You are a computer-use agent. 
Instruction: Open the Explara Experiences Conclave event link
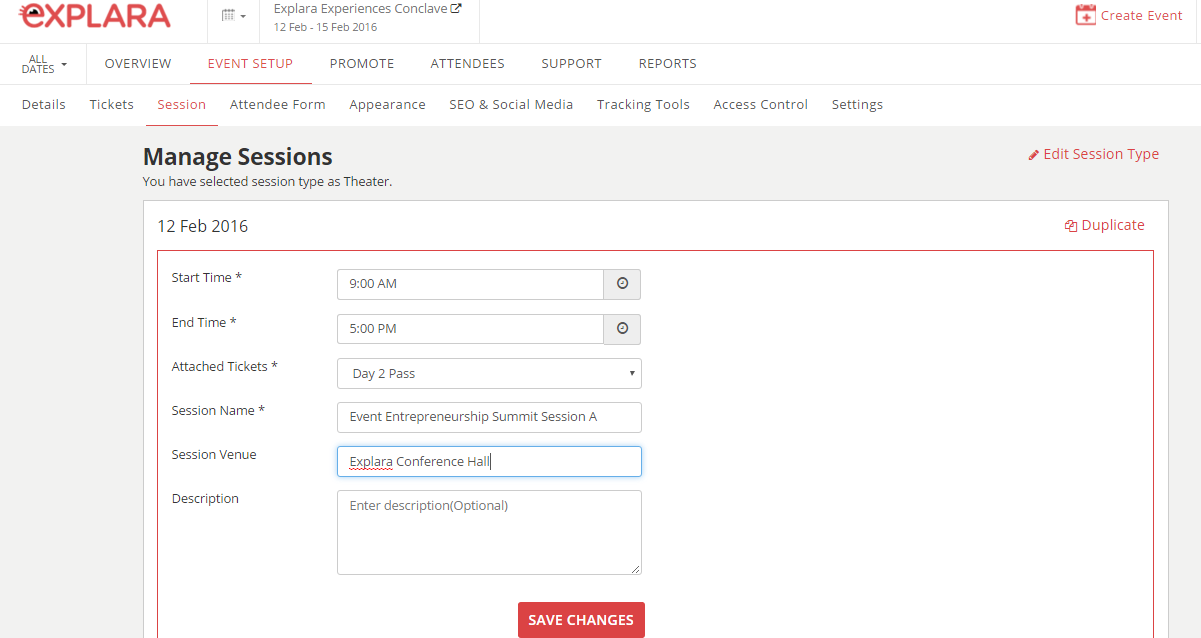tap(361, 9)
